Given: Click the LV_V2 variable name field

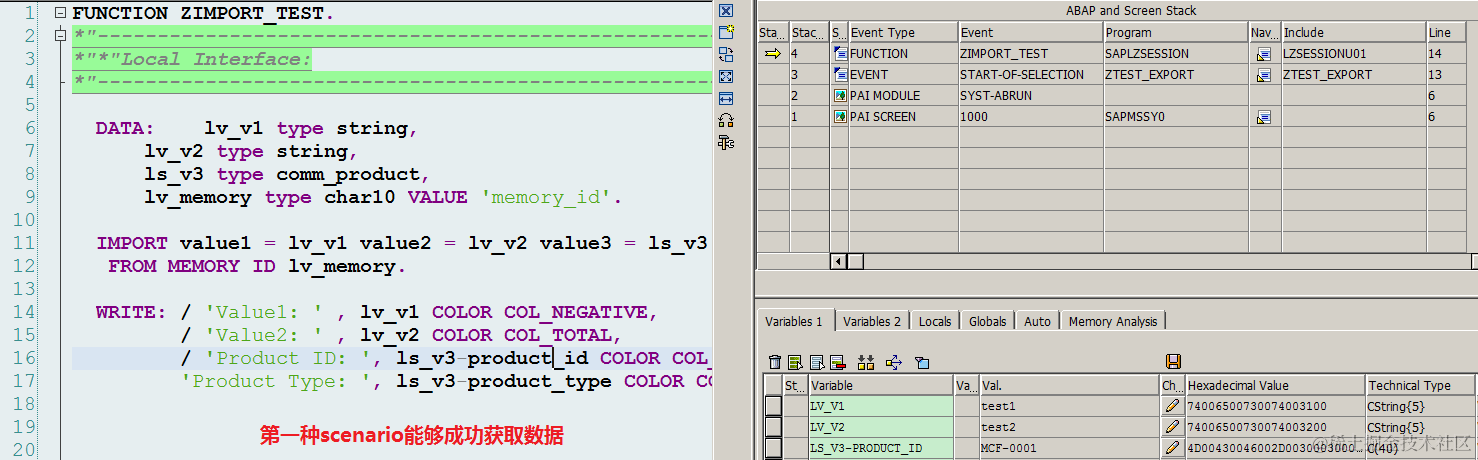Looking at the screenshot, I should click(x=880, y=427).
